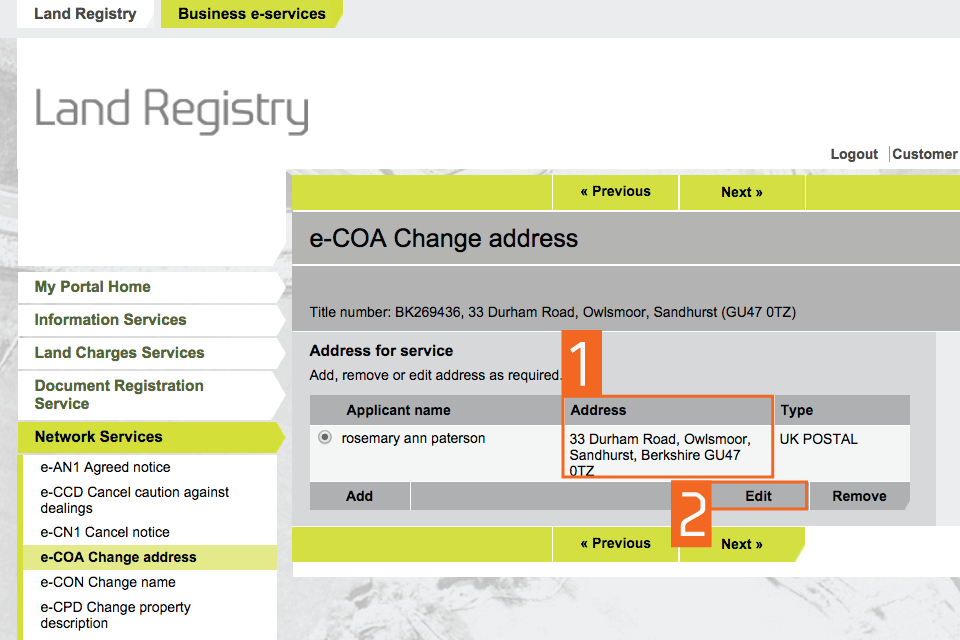Open Land Charges Services menu
Viewport: 960px width, 640px height.
(x=119, y=353)
